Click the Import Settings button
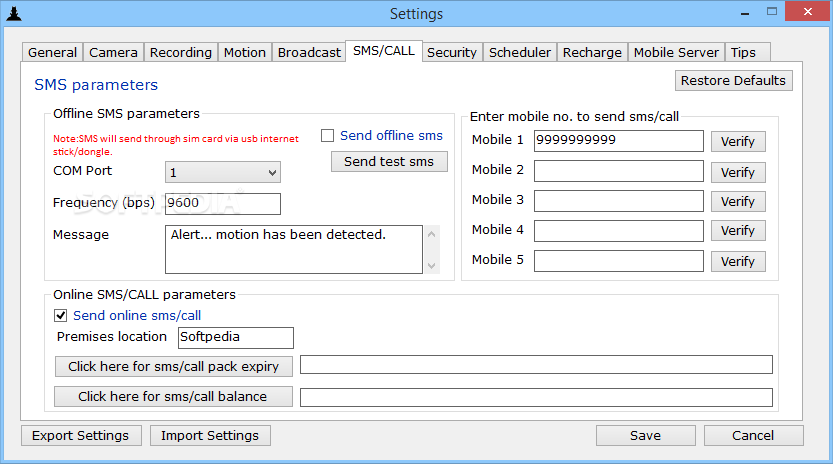Screen dimensions: 833x464 (x=210, y=435)
